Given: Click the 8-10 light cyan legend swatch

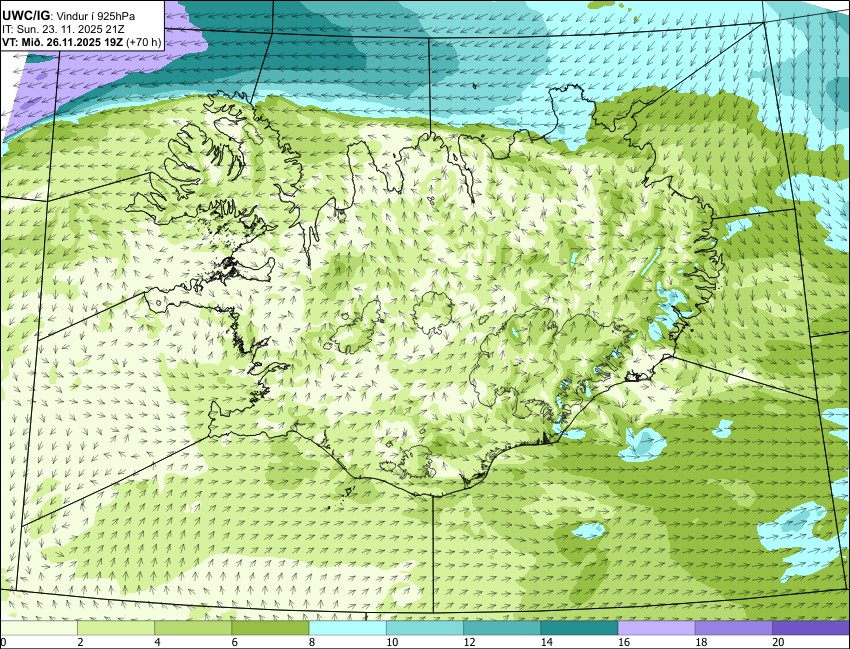Looking at the screenshot, I should tap(347, 628).
